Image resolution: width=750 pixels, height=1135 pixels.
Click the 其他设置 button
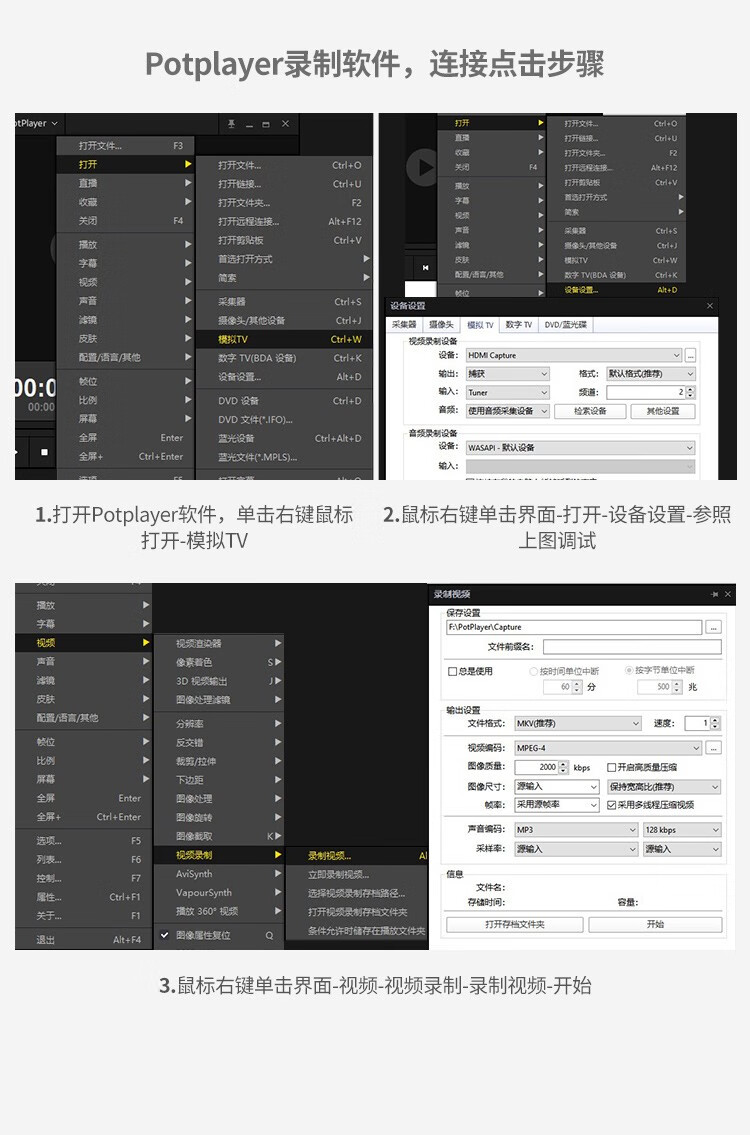pos(662,411)
